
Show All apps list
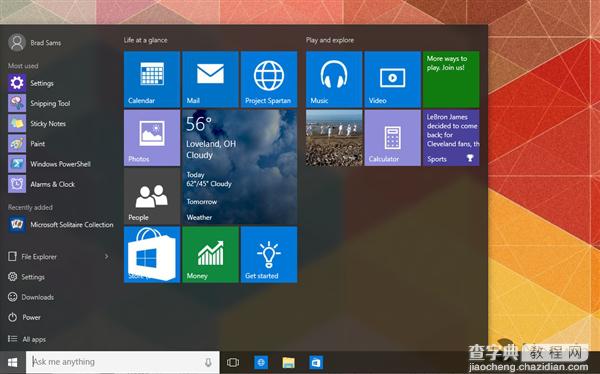27,339
